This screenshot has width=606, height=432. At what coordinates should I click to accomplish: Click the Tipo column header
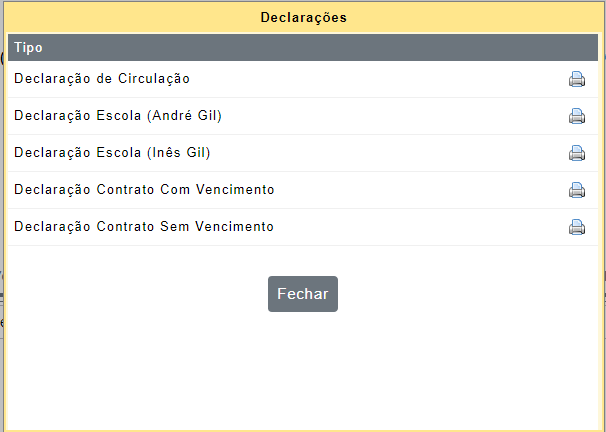click(x=28, y=48)
